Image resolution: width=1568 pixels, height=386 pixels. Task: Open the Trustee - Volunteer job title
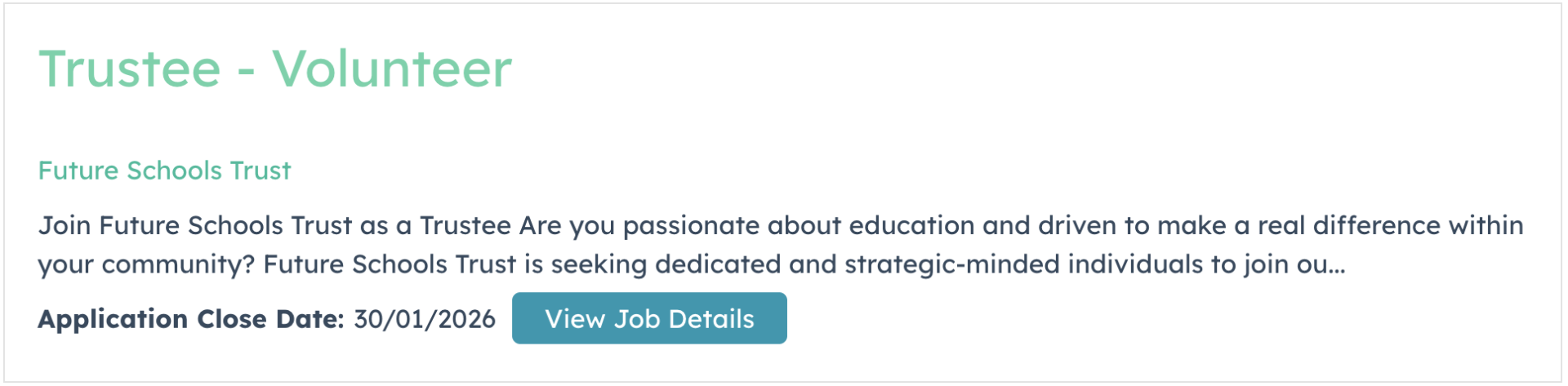click(x=275, y=69)
